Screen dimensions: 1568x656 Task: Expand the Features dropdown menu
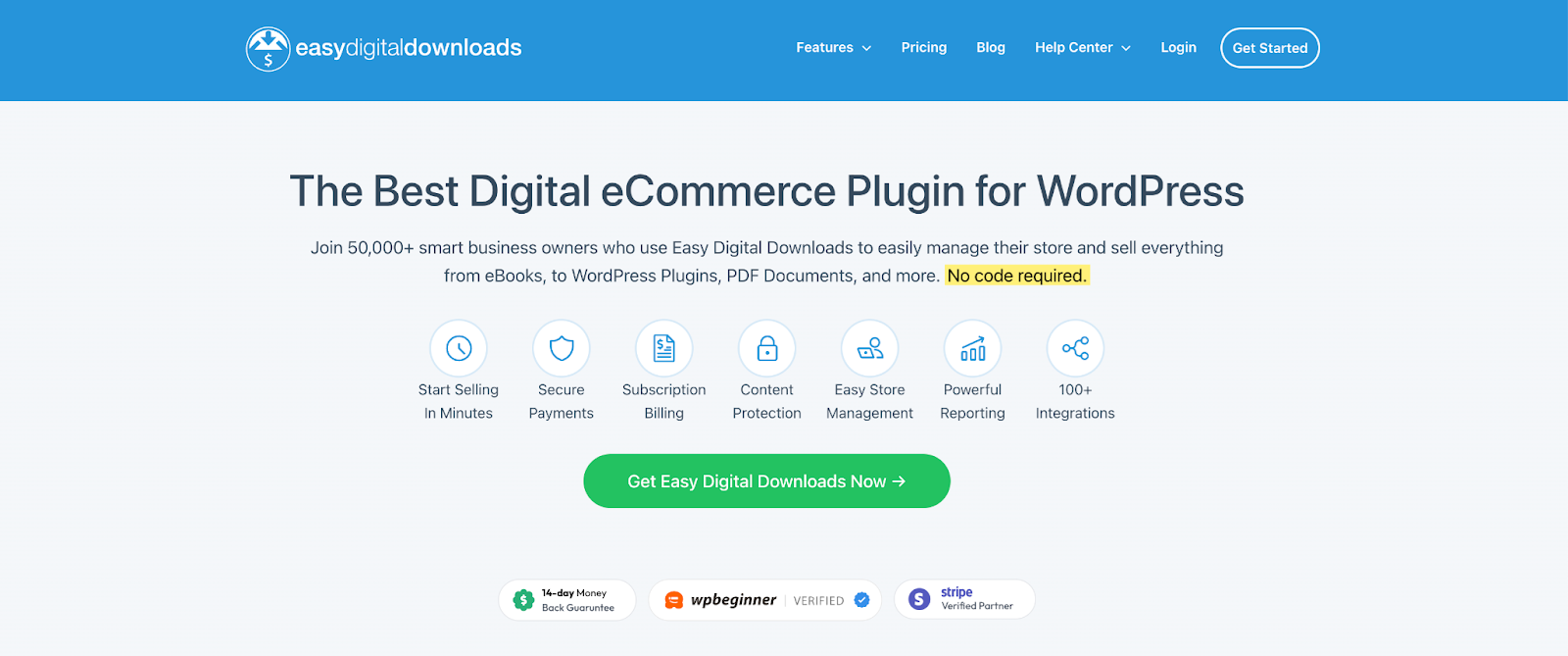(833, 47)
